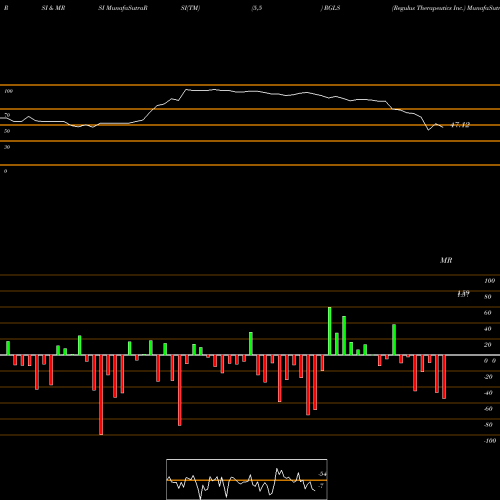Click the MR axis label 60
Viewport: 500px width, 500px height.
(x=488, y=313)
